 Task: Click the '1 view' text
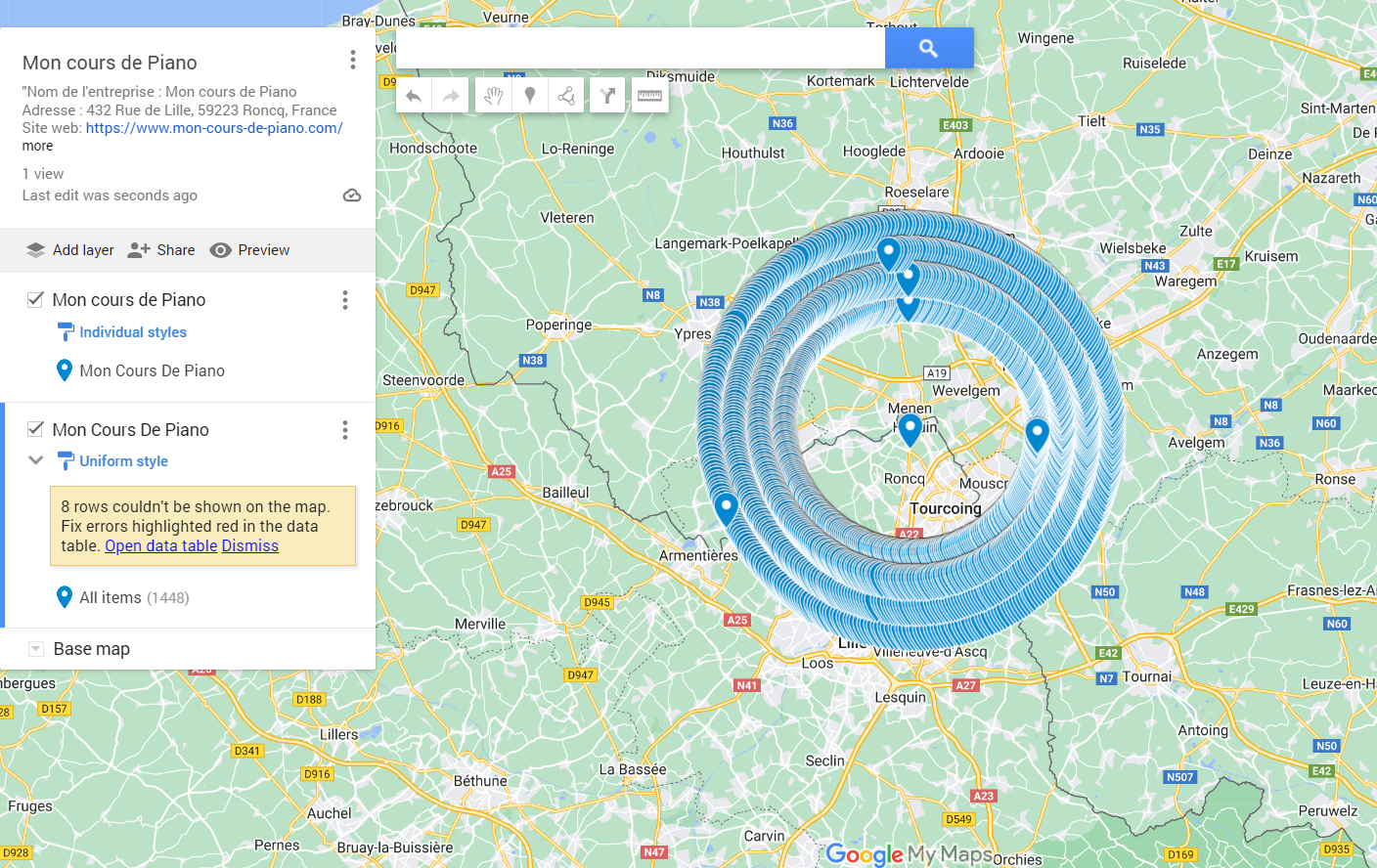tap(43, 174)
